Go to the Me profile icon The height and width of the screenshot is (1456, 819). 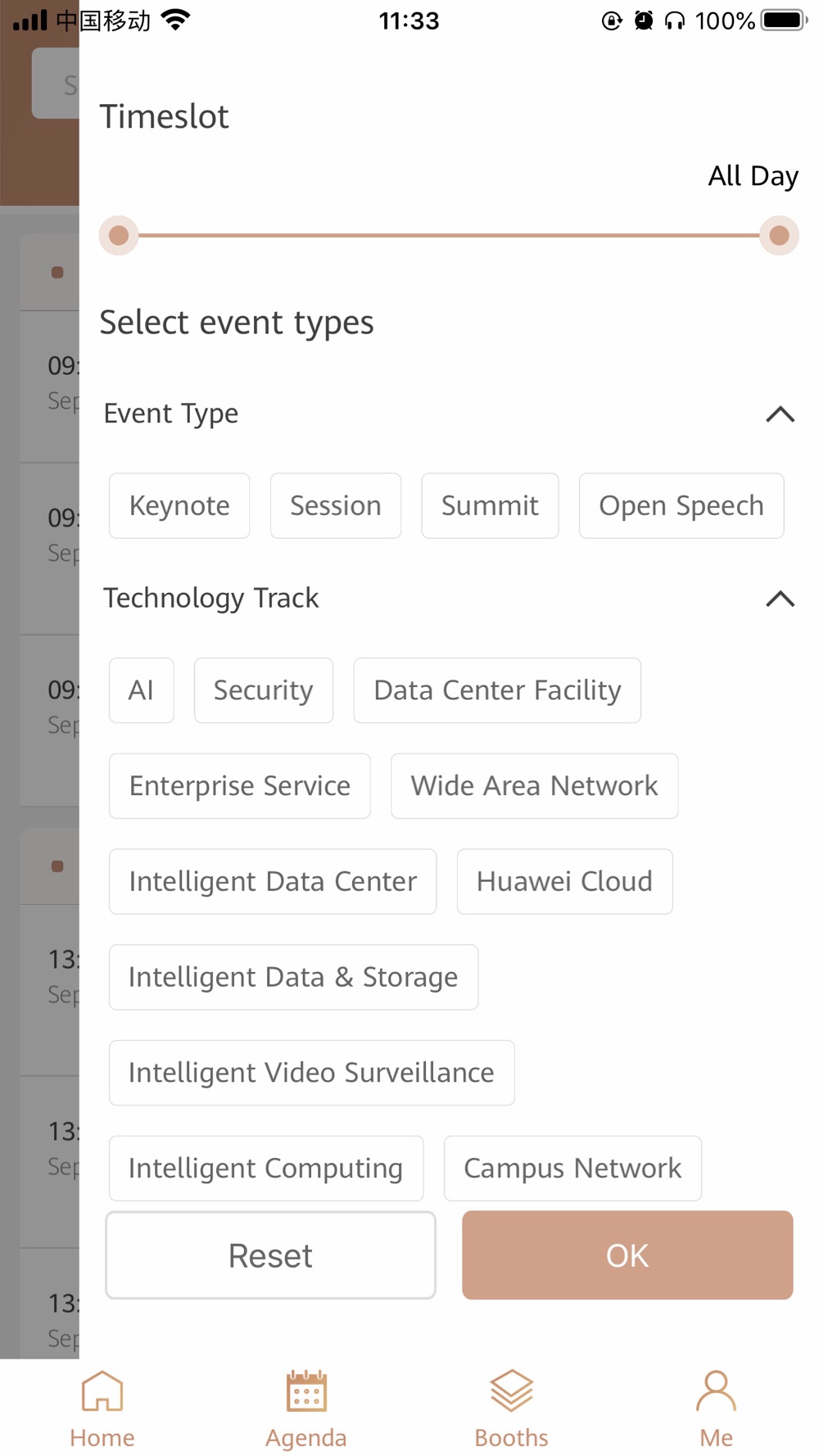tap(717, 1390)
